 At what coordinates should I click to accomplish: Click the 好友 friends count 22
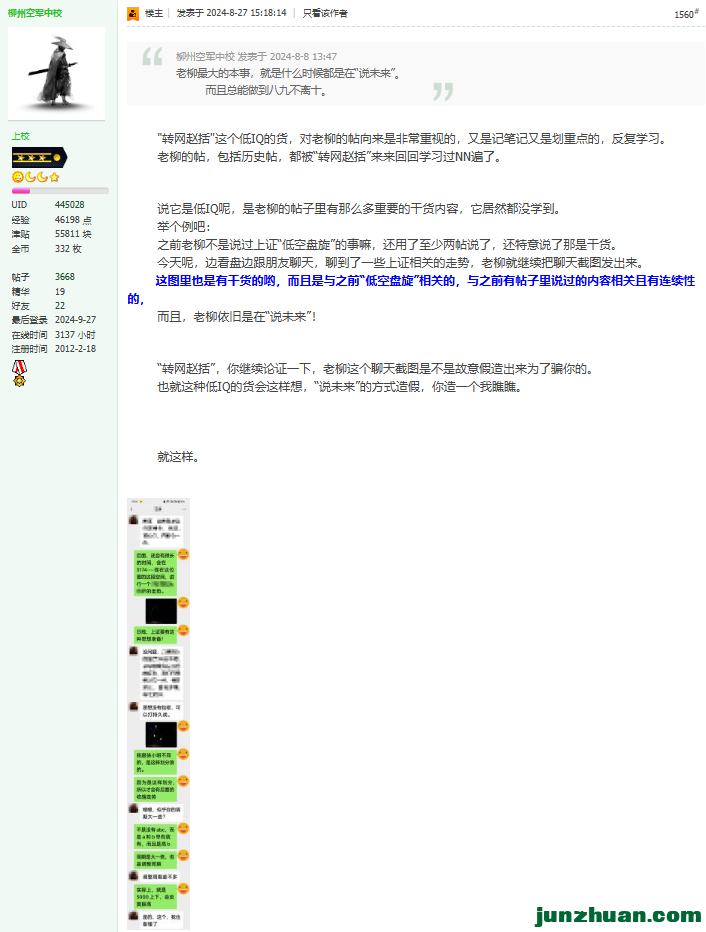point(60,306)
